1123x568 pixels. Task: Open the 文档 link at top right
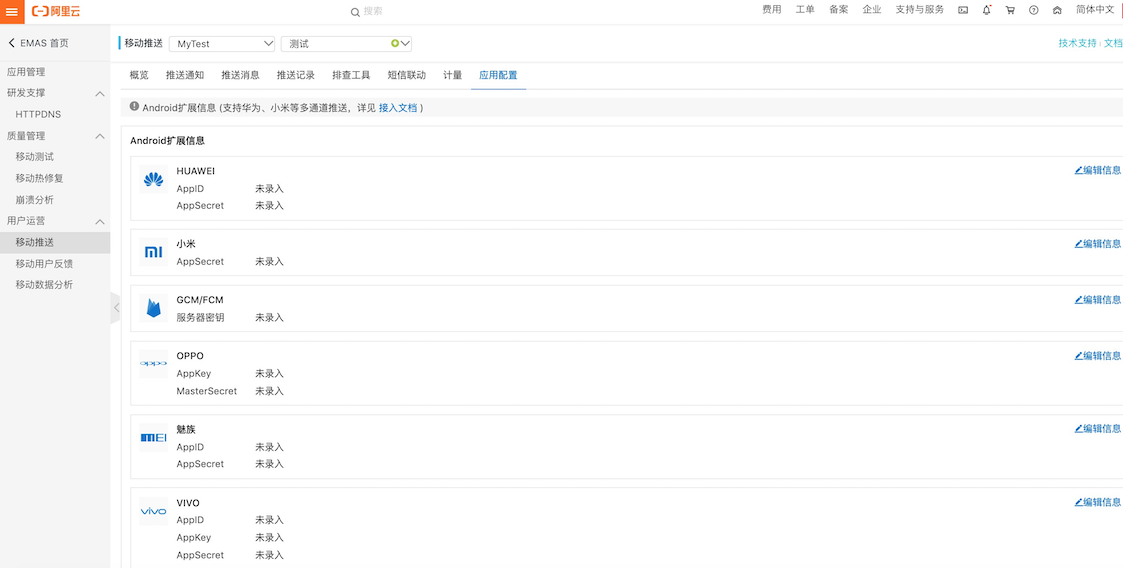tap(1112, 43)
